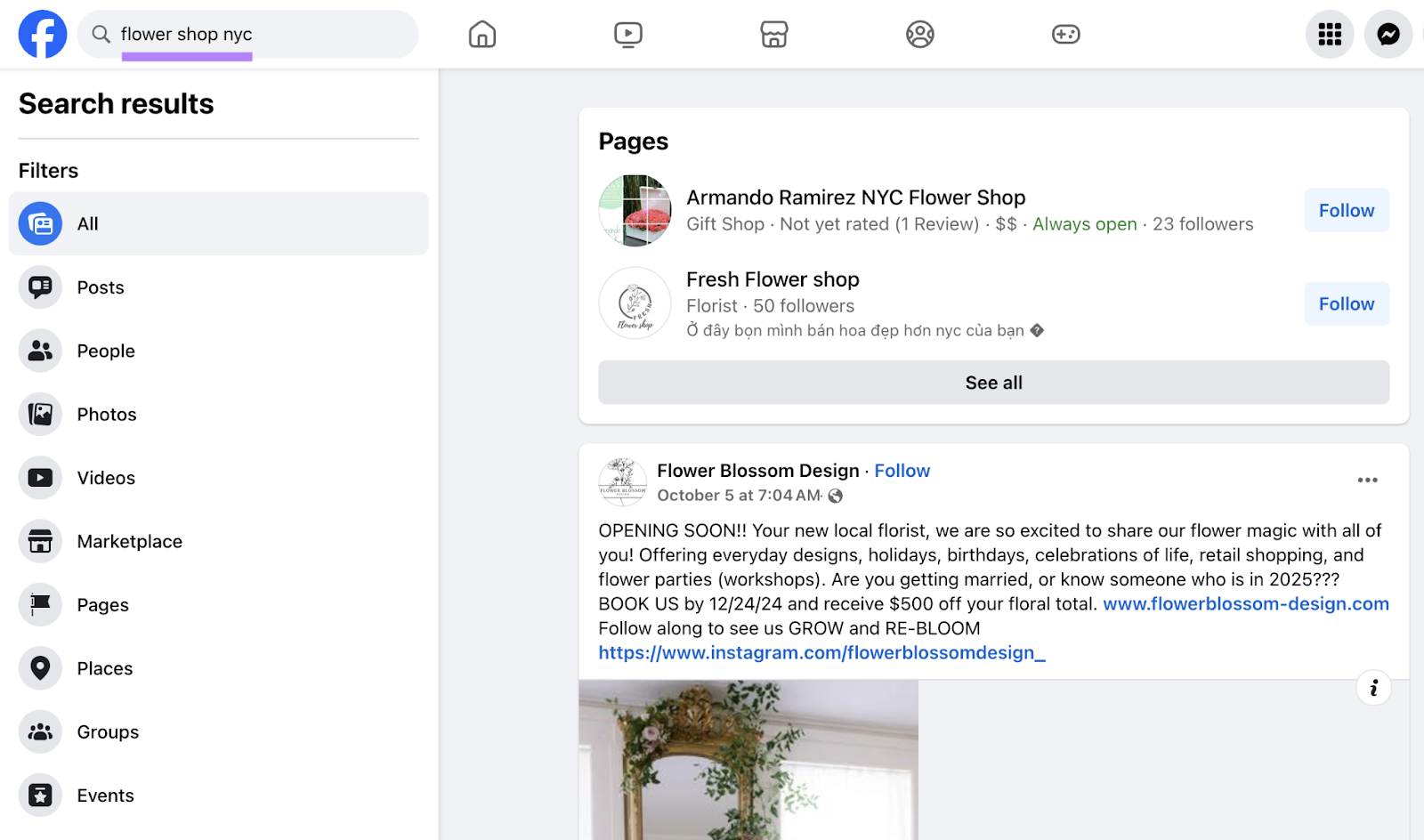Select the Places filter
This screenshot has width=1424, height=840.
(x=104, y=667)
